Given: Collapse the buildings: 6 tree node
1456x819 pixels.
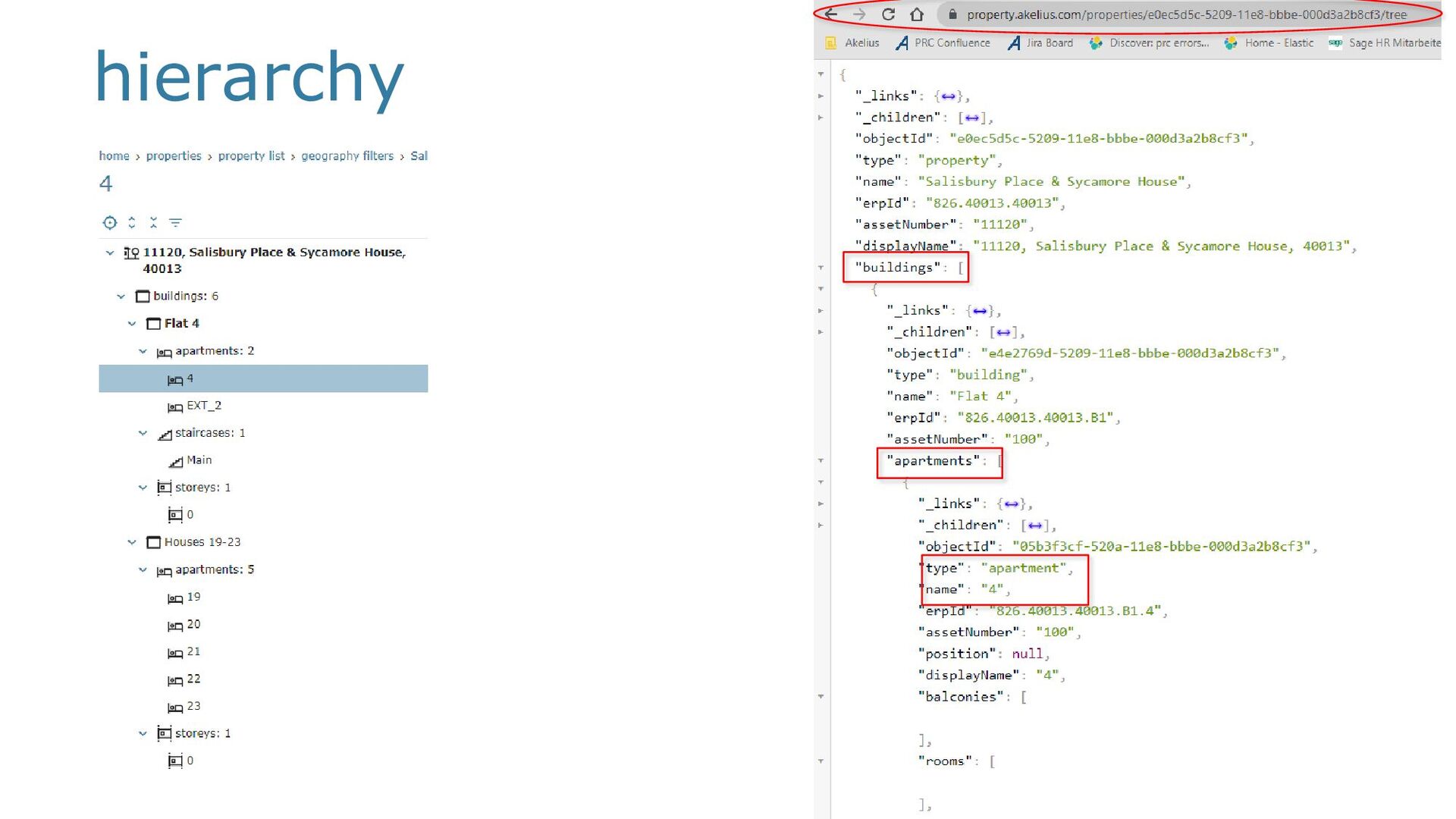Looking at the screenshot, I should tap(121, 297).
